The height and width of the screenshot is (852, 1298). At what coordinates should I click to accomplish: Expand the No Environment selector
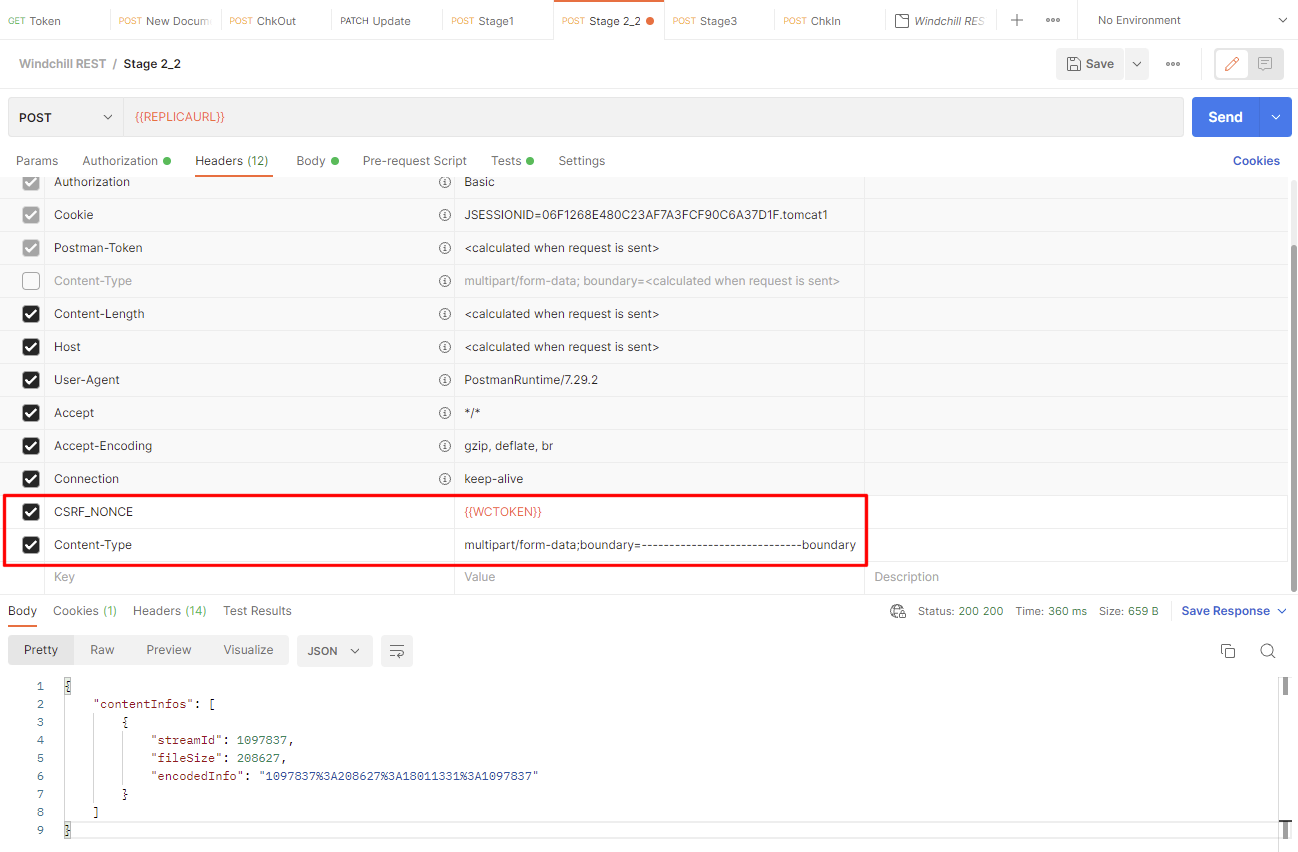[x=1190, y=20]
